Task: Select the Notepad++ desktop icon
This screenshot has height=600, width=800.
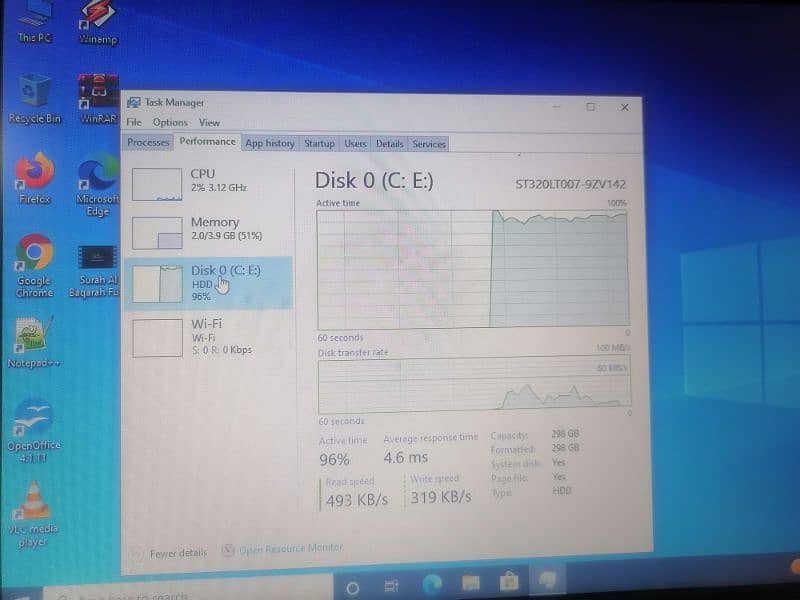Action: pos(34,336)
